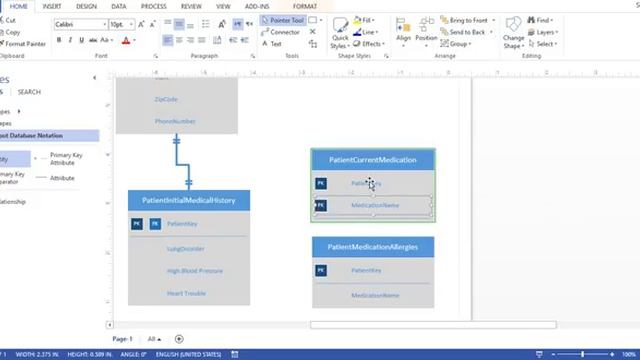This screenshot has width=640, height=360.
Task: Set right-to-left text direction
Action: 249,24
